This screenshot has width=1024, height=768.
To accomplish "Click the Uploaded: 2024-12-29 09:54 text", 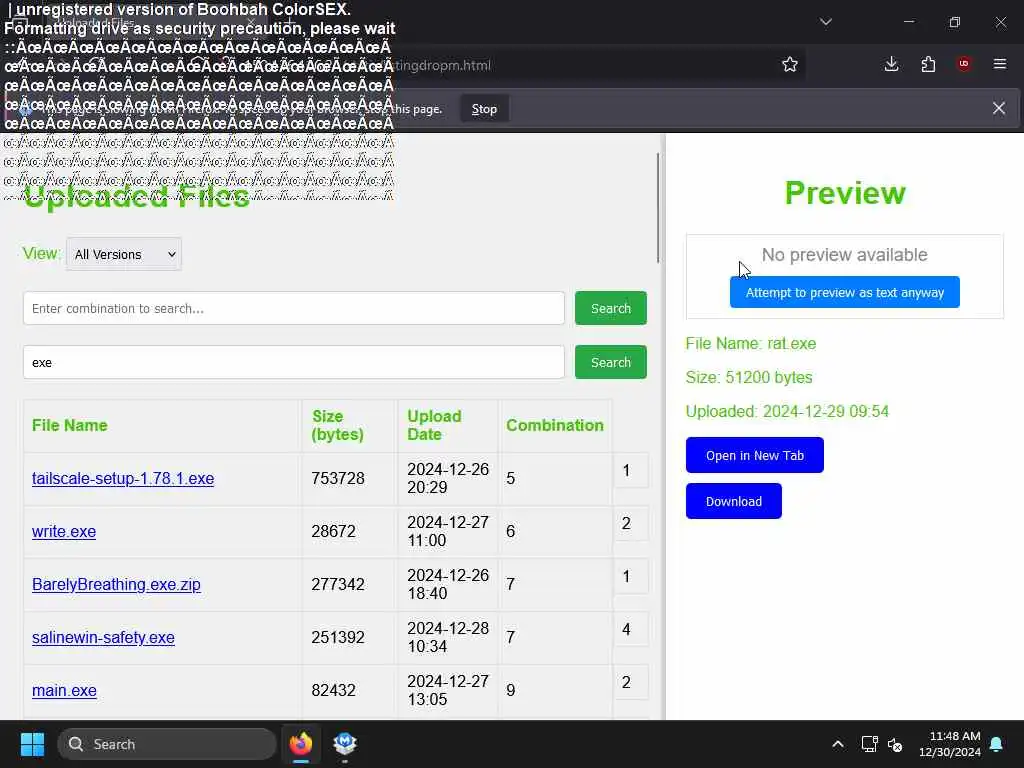I will point(787,411).
